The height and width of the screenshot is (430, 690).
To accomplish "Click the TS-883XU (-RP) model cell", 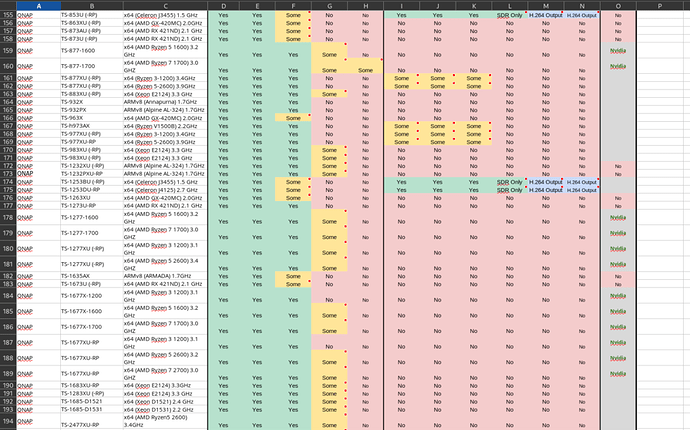I will point(92,94).
